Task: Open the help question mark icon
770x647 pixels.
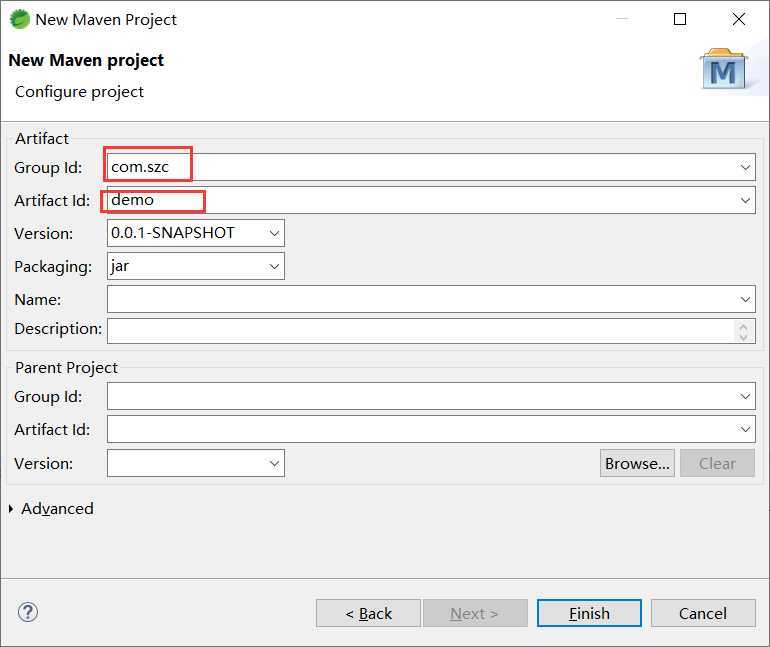Action: [28, 612]
